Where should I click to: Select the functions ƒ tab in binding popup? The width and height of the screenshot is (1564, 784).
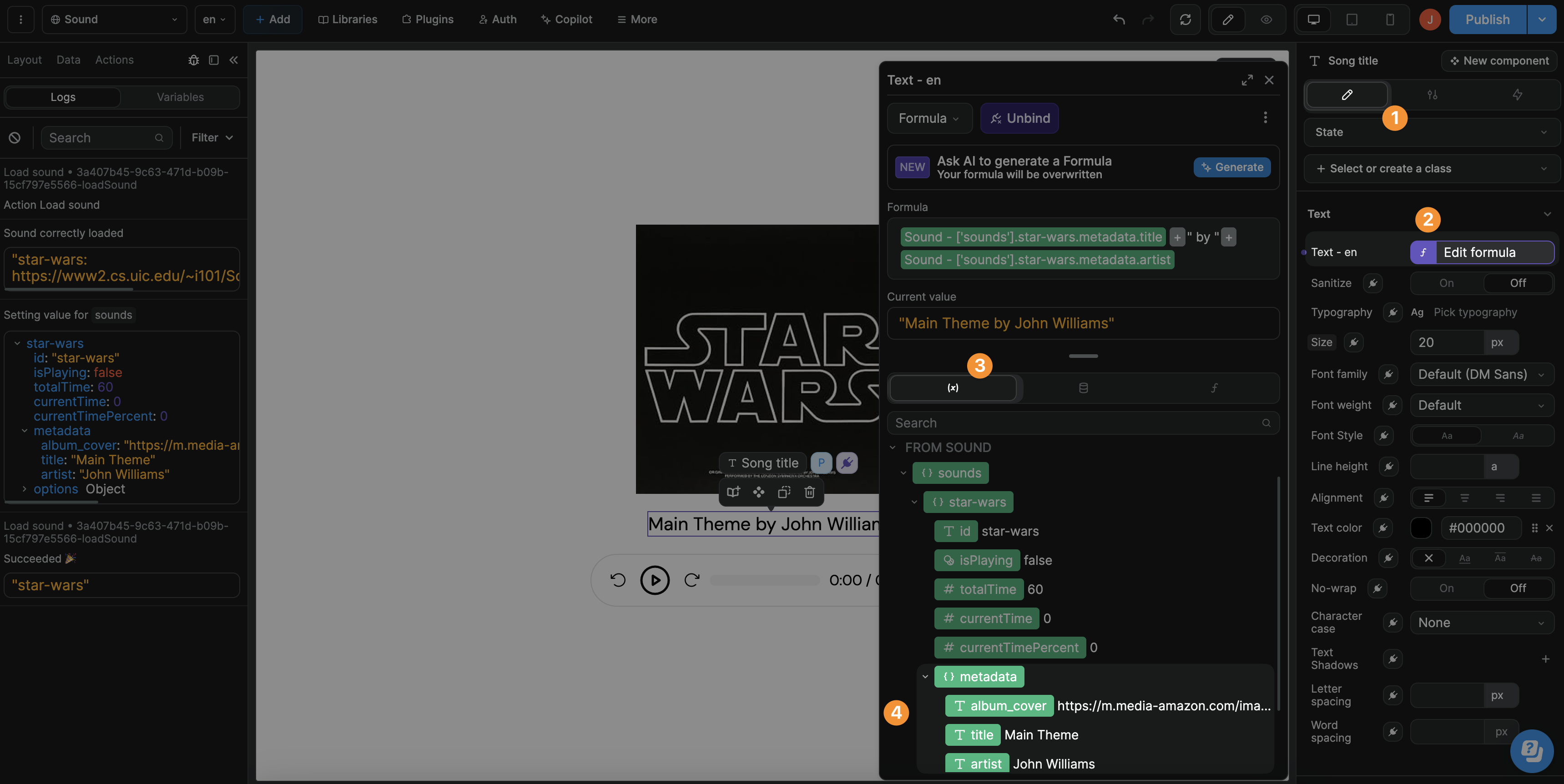pos(1215,388)
